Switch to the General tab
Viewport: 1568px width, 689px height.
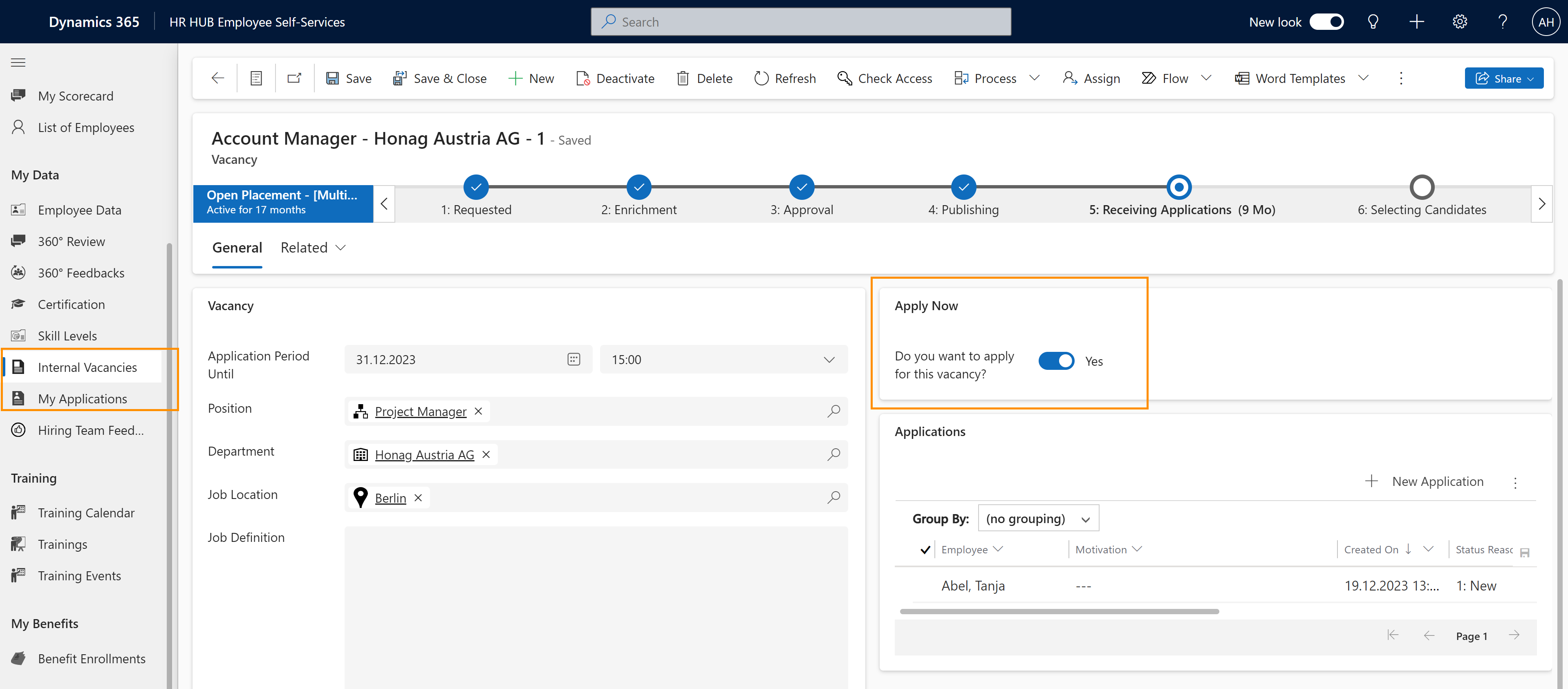pyautogui.click(x=237, y=247)
